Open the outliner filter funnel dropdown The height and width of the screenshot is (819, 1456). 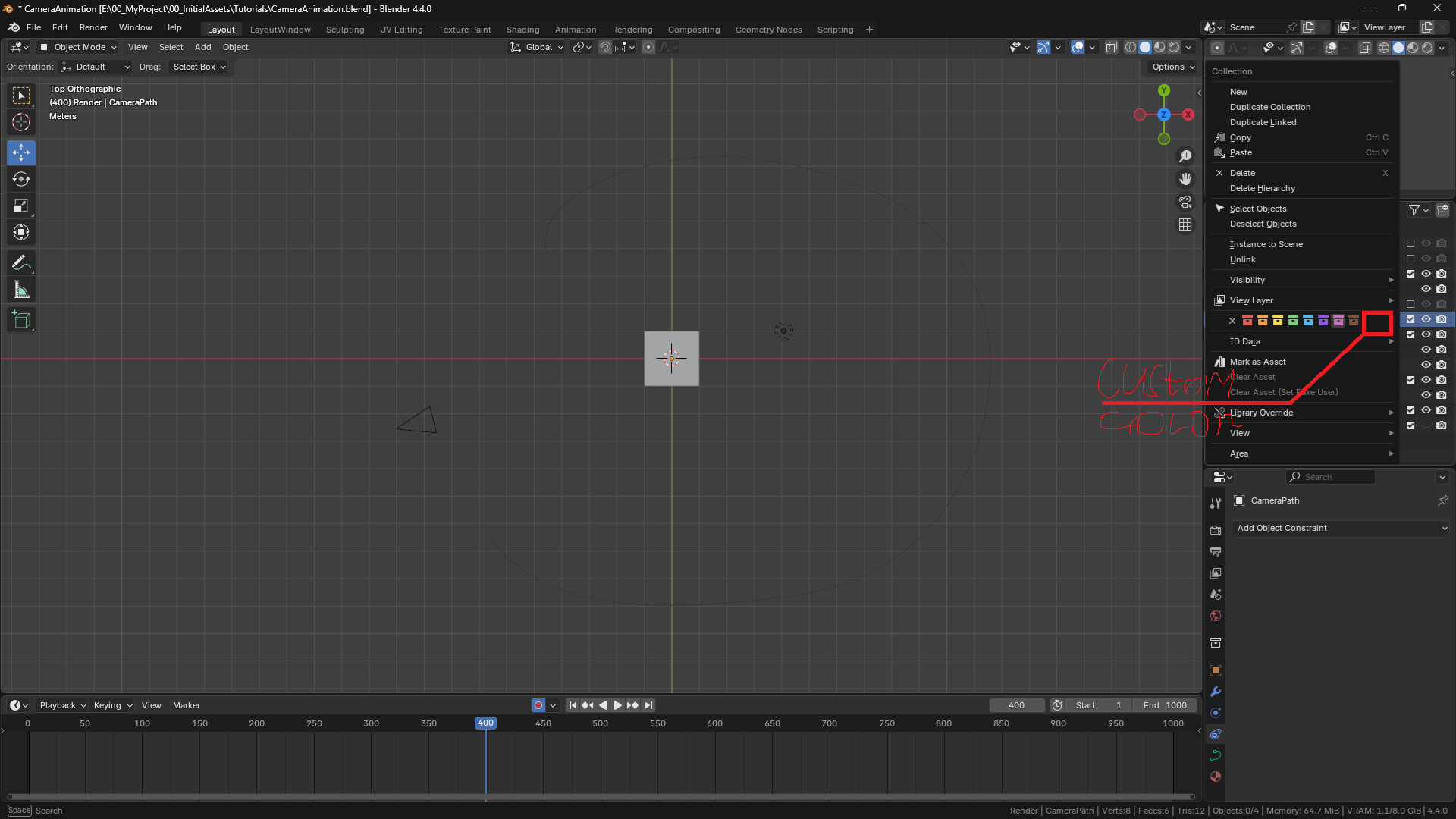1418,210
